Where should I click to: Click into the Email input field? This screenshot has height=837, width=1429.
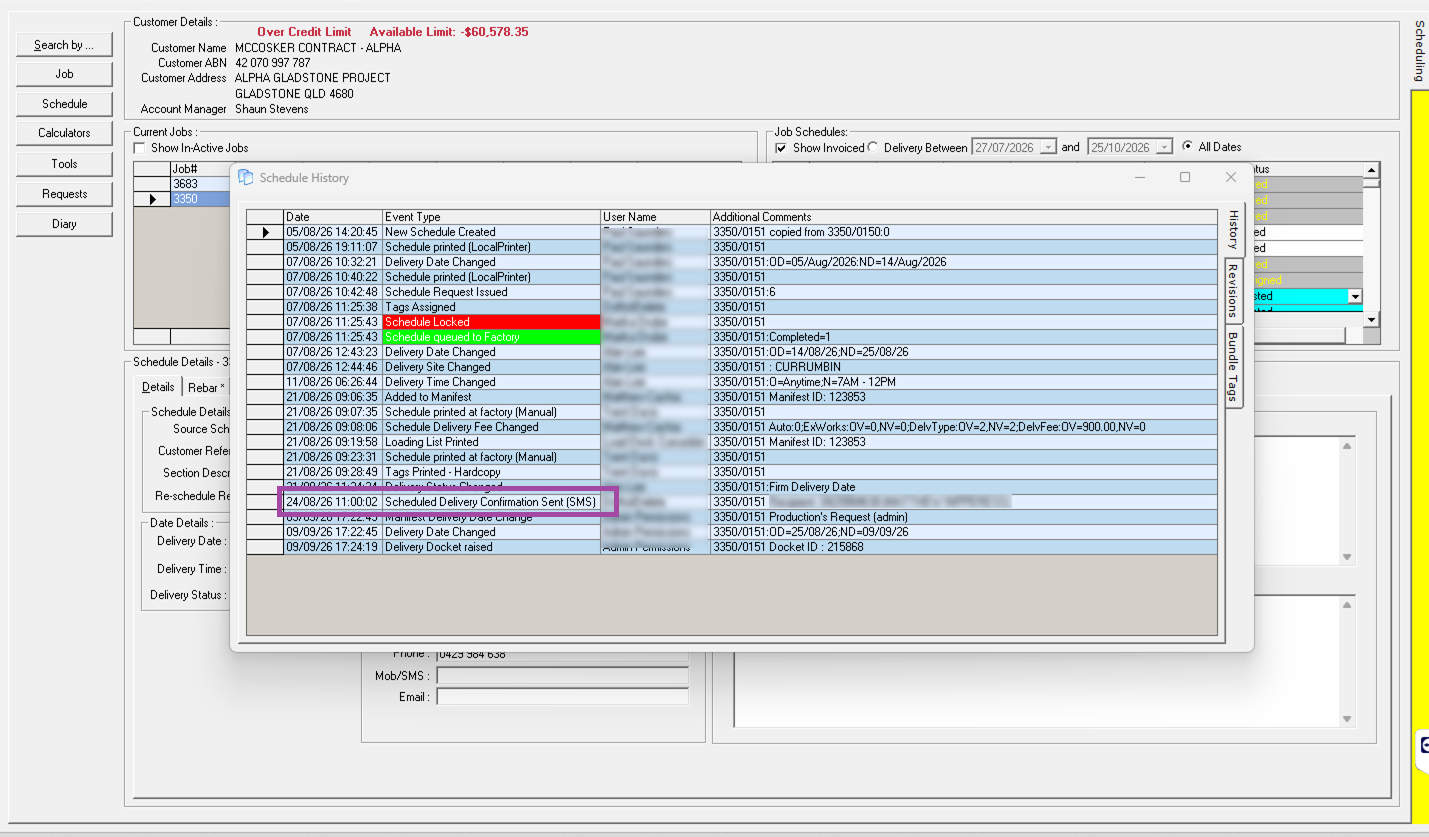pos(562,697)
